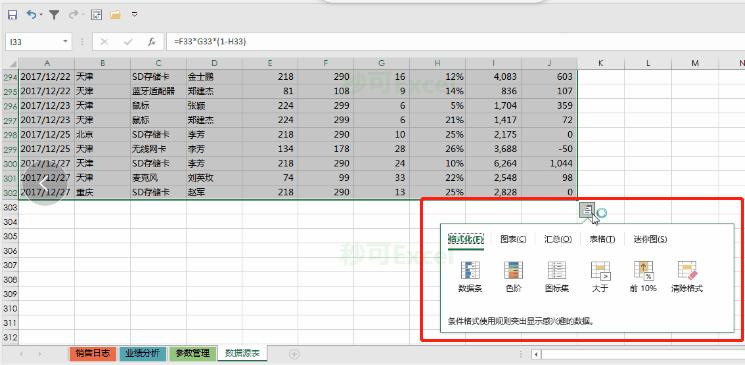
Task: Click cell containing 北京
Action: (102, 134)
